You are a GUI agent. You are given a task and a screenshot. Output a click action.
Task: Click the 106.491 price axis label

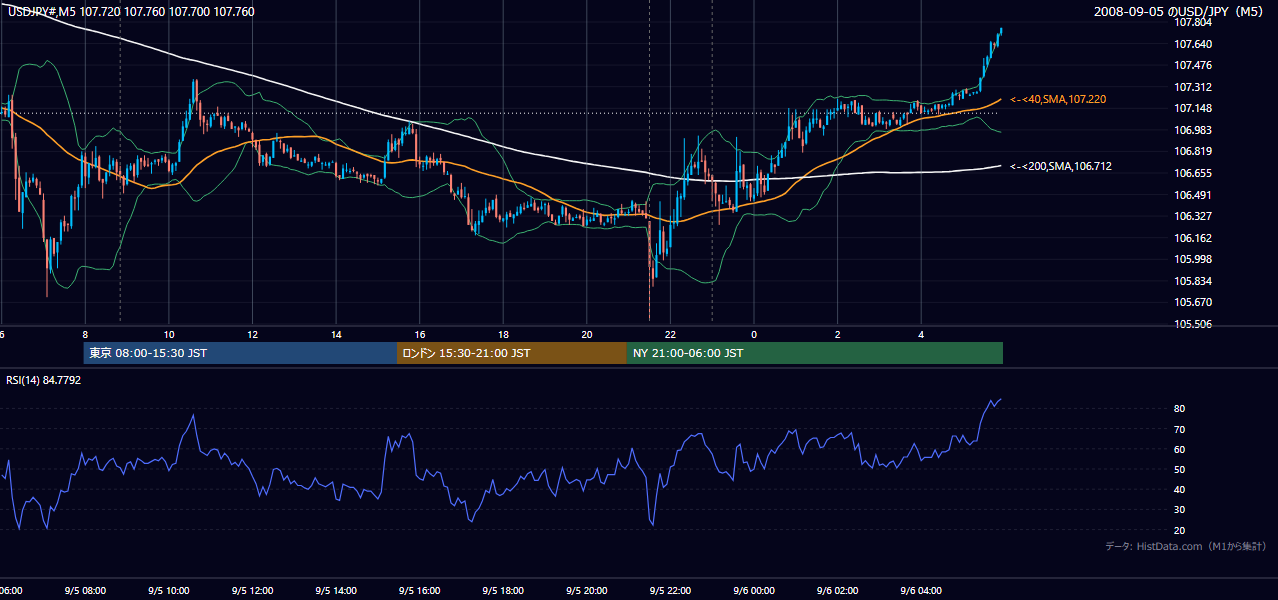tap(1194, 195)
